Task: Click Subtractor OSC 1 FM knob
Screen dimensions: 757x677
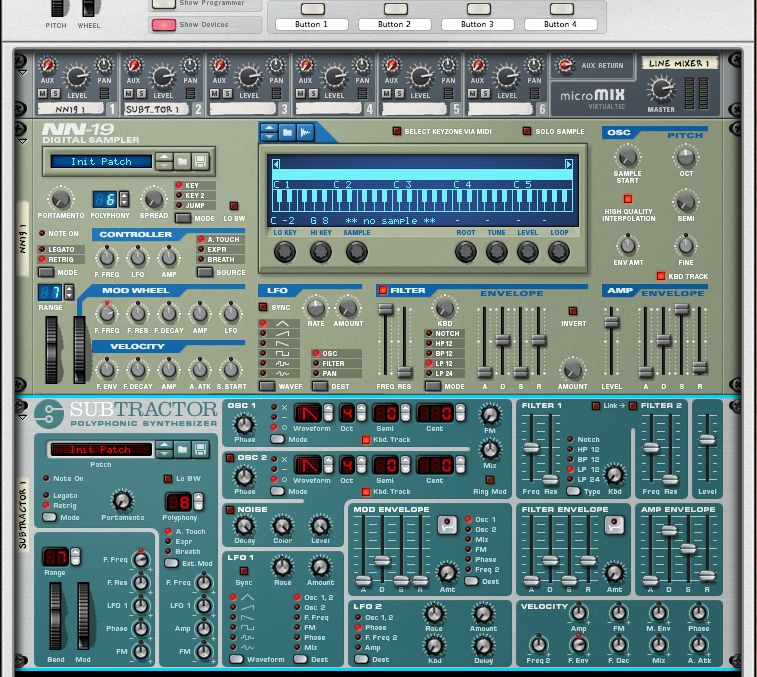Action: tap(490, 414)
